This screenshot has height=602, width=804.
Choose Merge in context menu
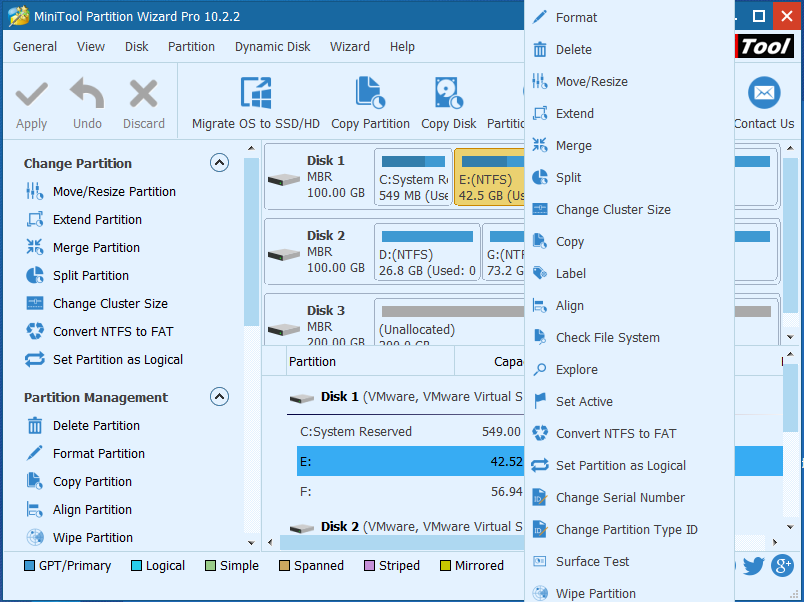[x=630, y=146]
